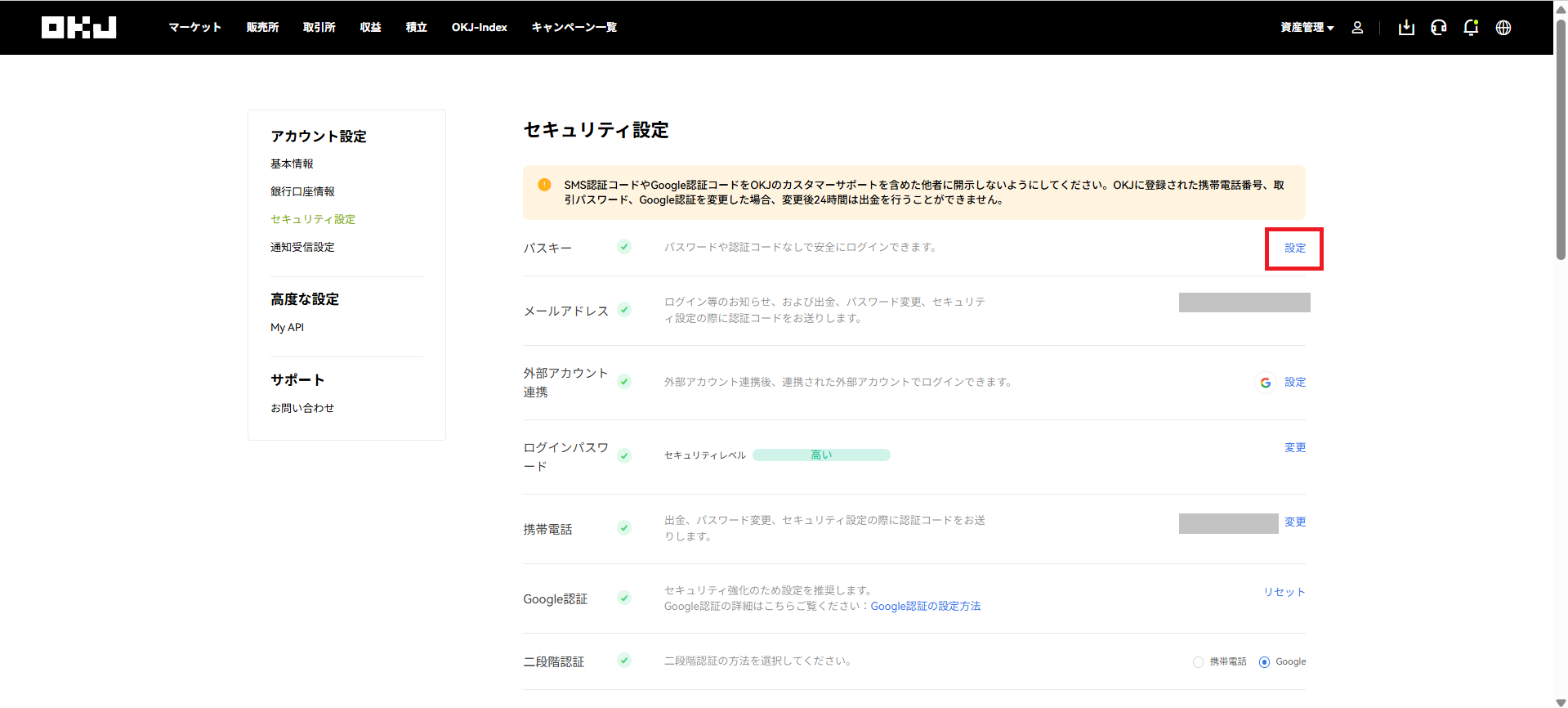
Task: Open the Google認証の設定方法 link
Action: point(925,607)
